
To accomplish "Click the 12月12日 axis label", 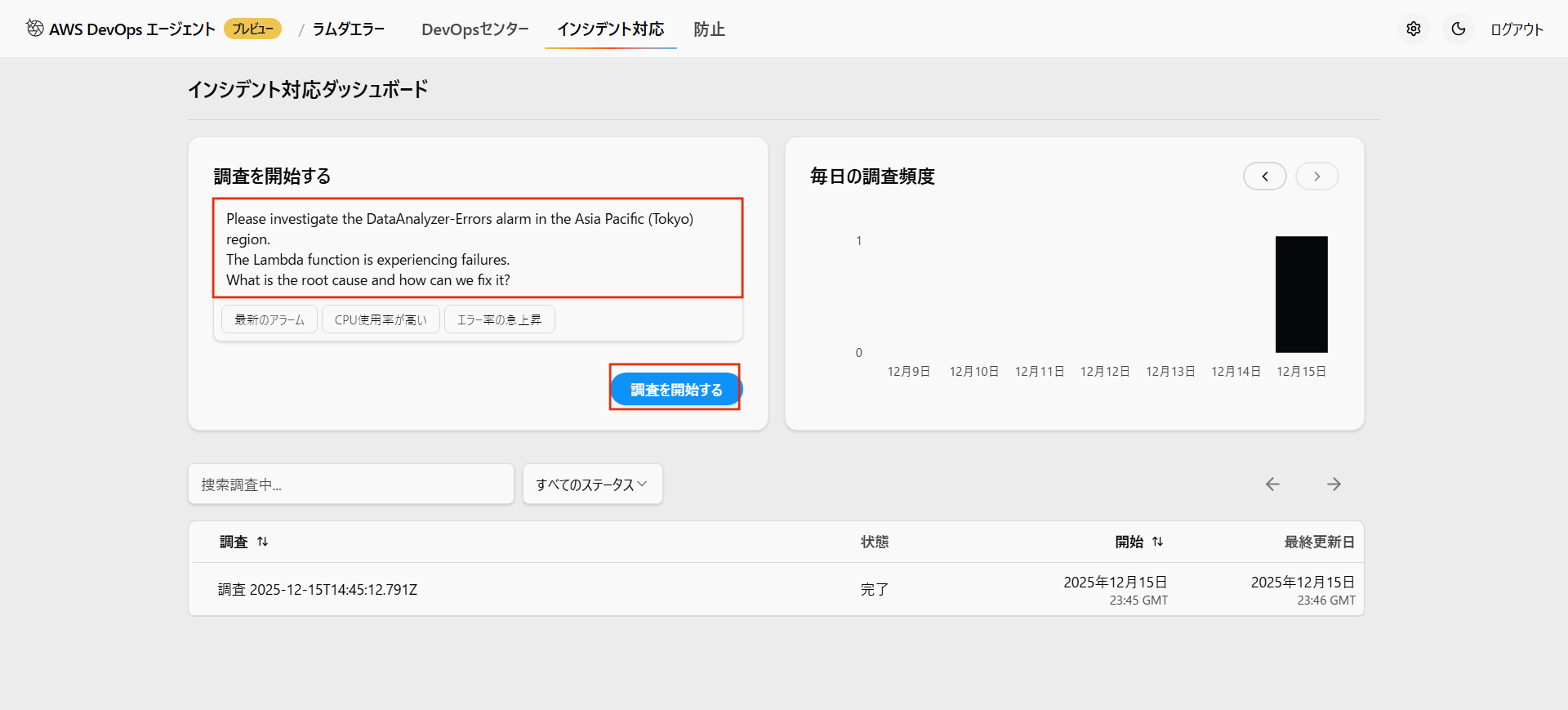I will click(1105, 371).
